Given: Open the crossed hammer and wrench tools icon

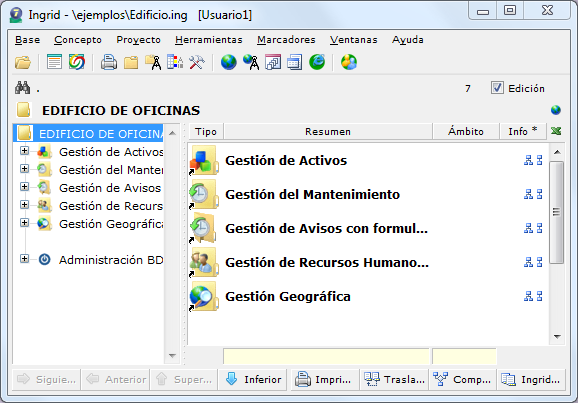Looking at the screenshot, I should coord(197,62).
